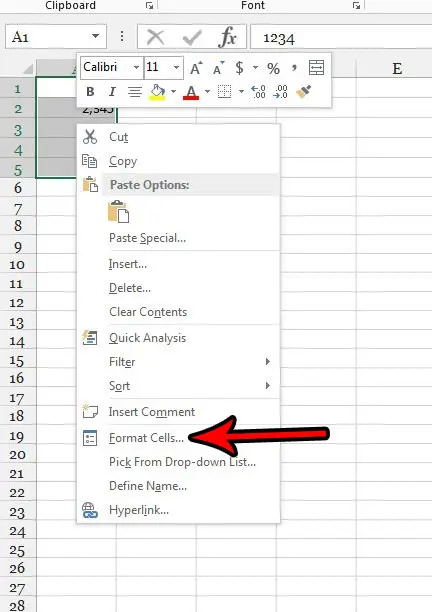Screen dimensions: 432x612
Task: Open Quick Analysis
Action: [x=178, y=338]
